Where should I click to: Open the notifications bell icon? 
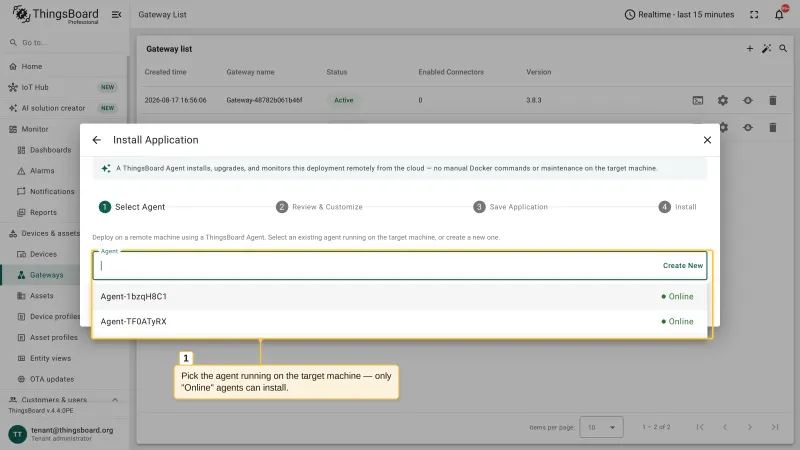tap(779, 14)
